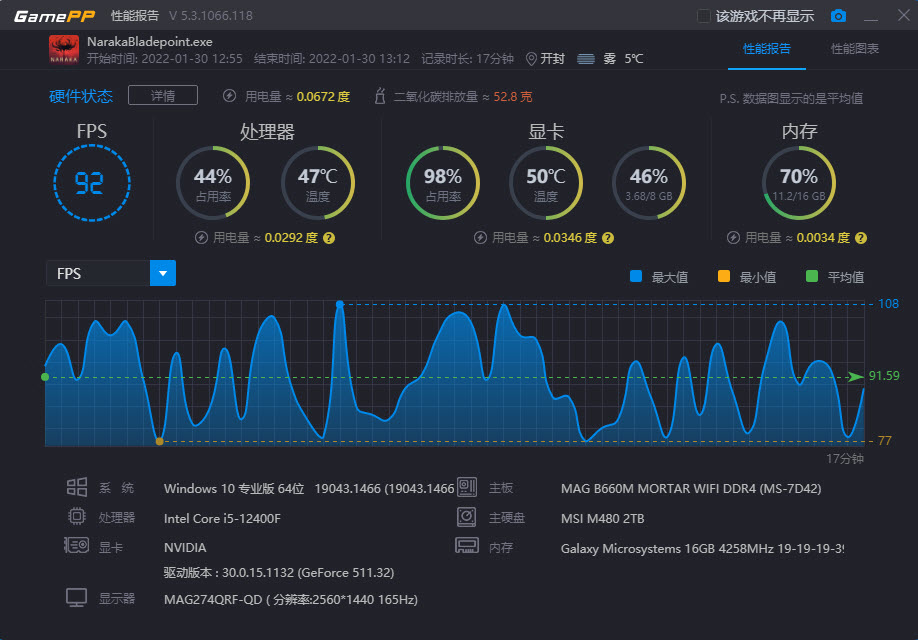
Task: Click the power consumption lightning icon
Action: (230, 95)
